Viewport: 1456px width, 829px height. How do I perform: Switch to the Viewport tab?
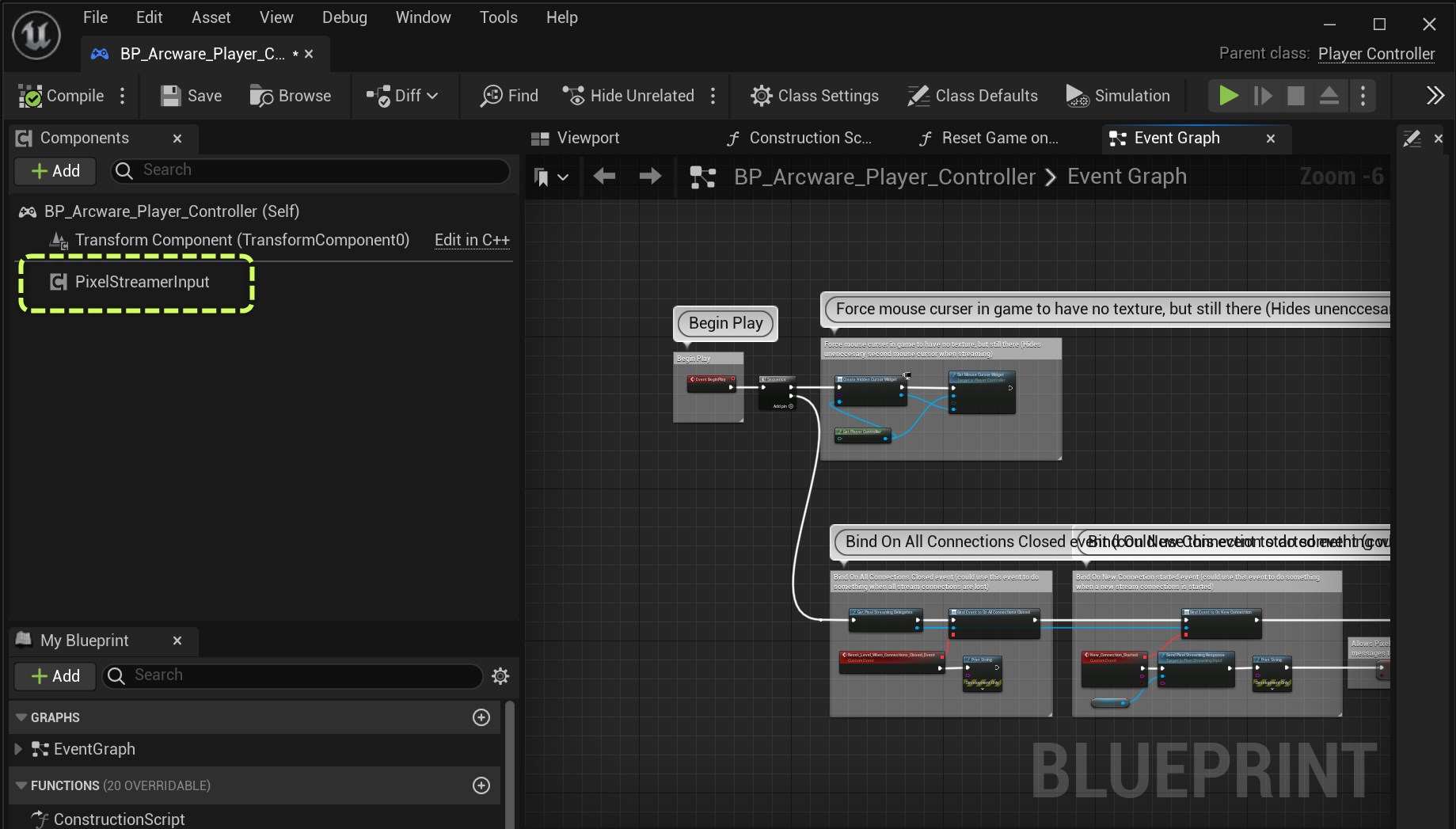576,139
